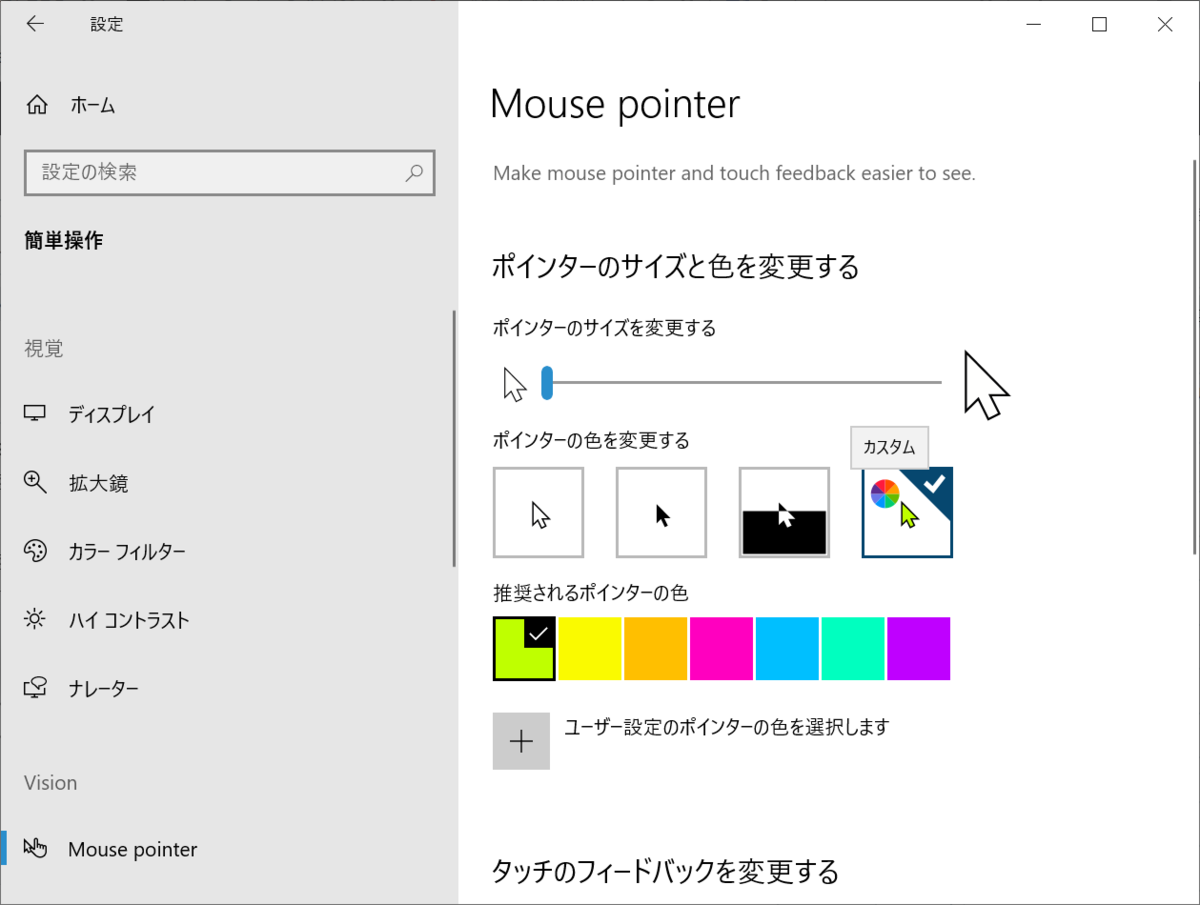Maximize the settings window

click(1099, 25)
